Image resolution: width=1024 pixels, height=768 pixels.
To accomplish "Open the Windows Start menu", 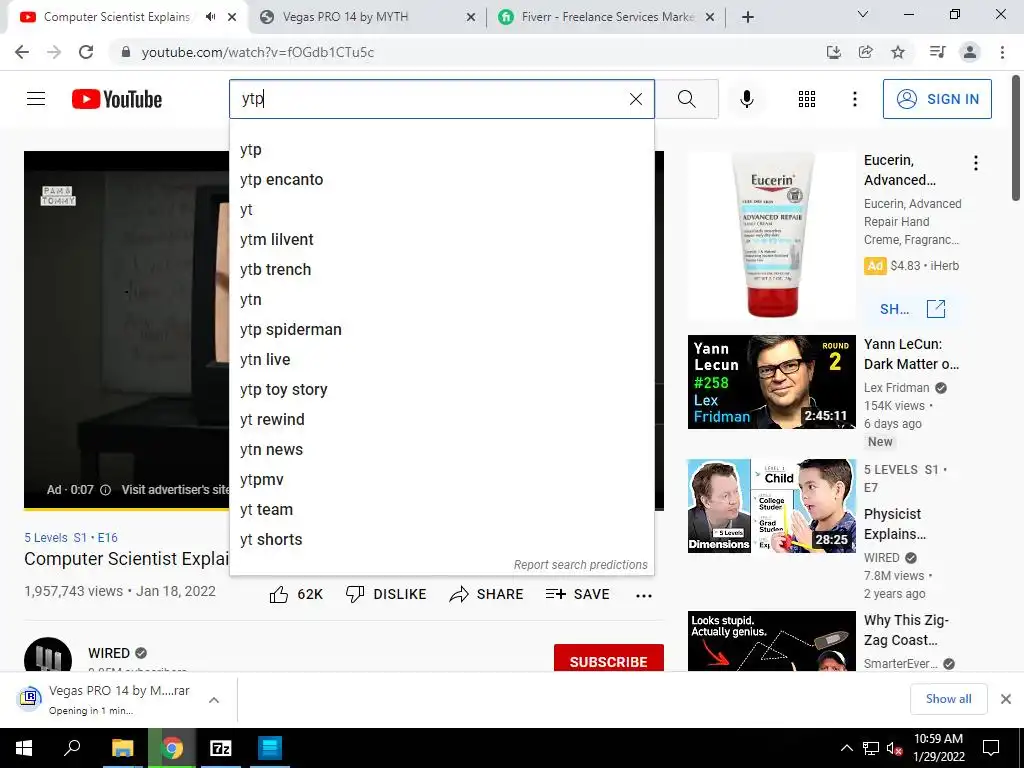I will 24,748.
